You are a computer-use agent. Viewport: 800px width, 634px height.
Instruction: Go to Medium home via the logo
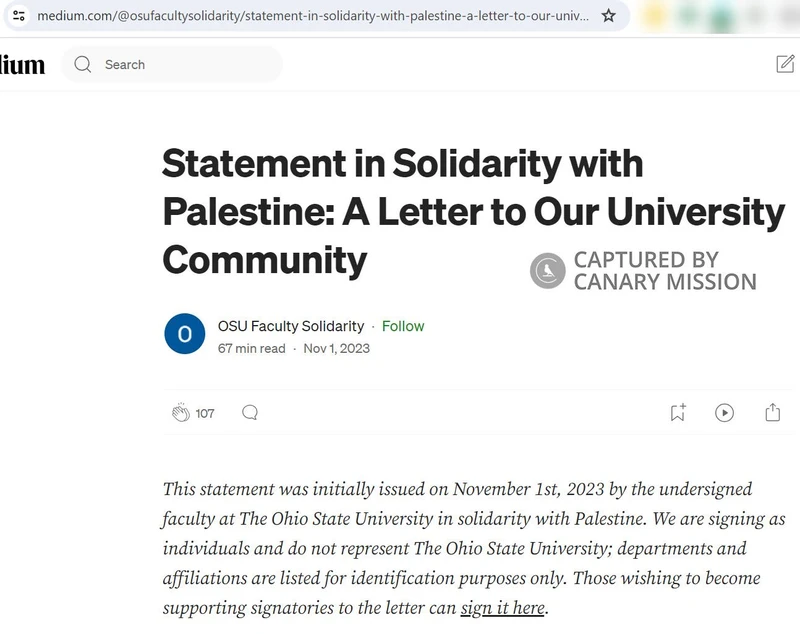[x=22, y=65]
